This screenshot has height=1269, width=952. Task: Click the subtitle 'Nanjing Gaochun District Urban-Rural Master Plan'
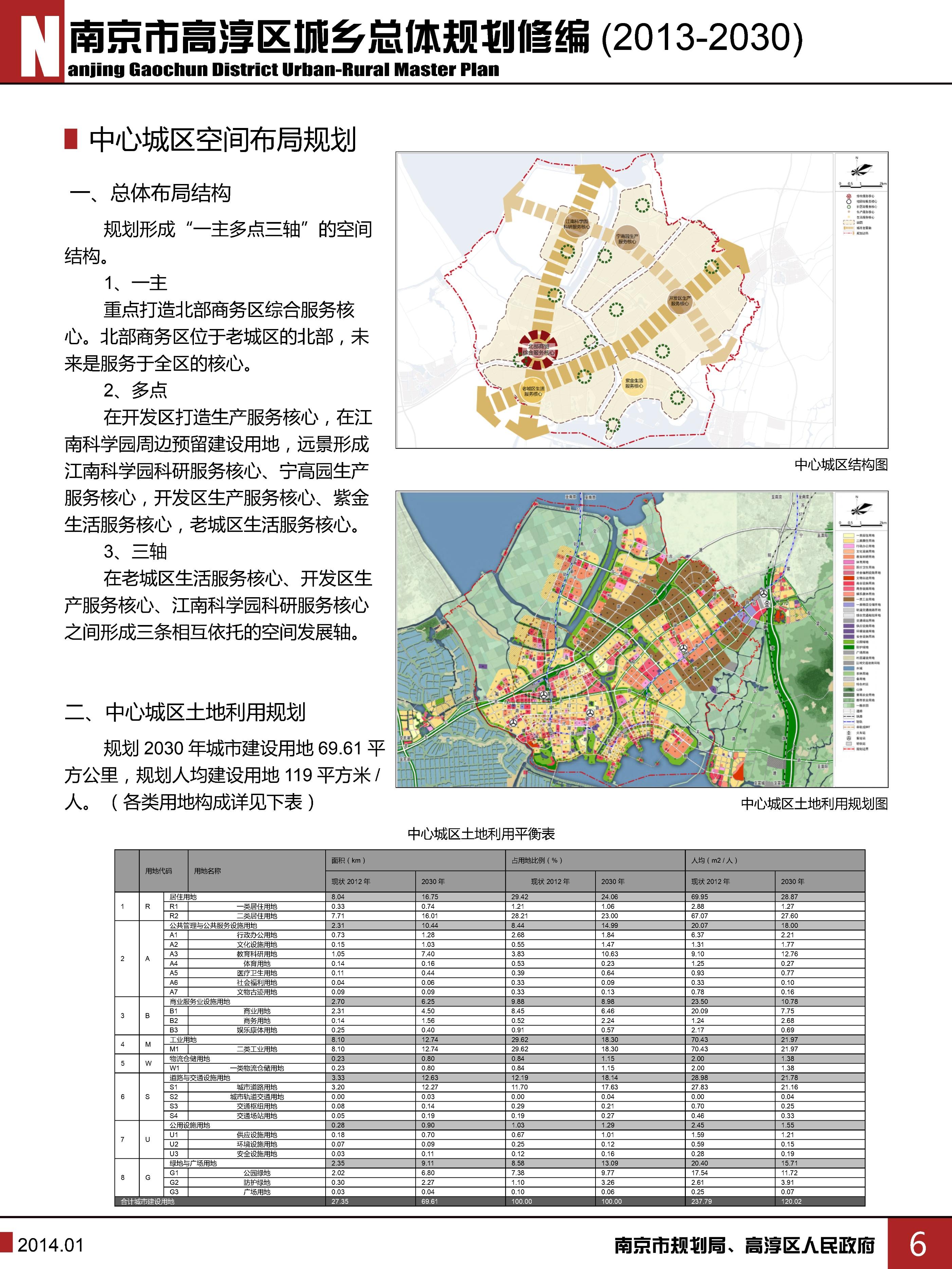click(x=283, y=70)
